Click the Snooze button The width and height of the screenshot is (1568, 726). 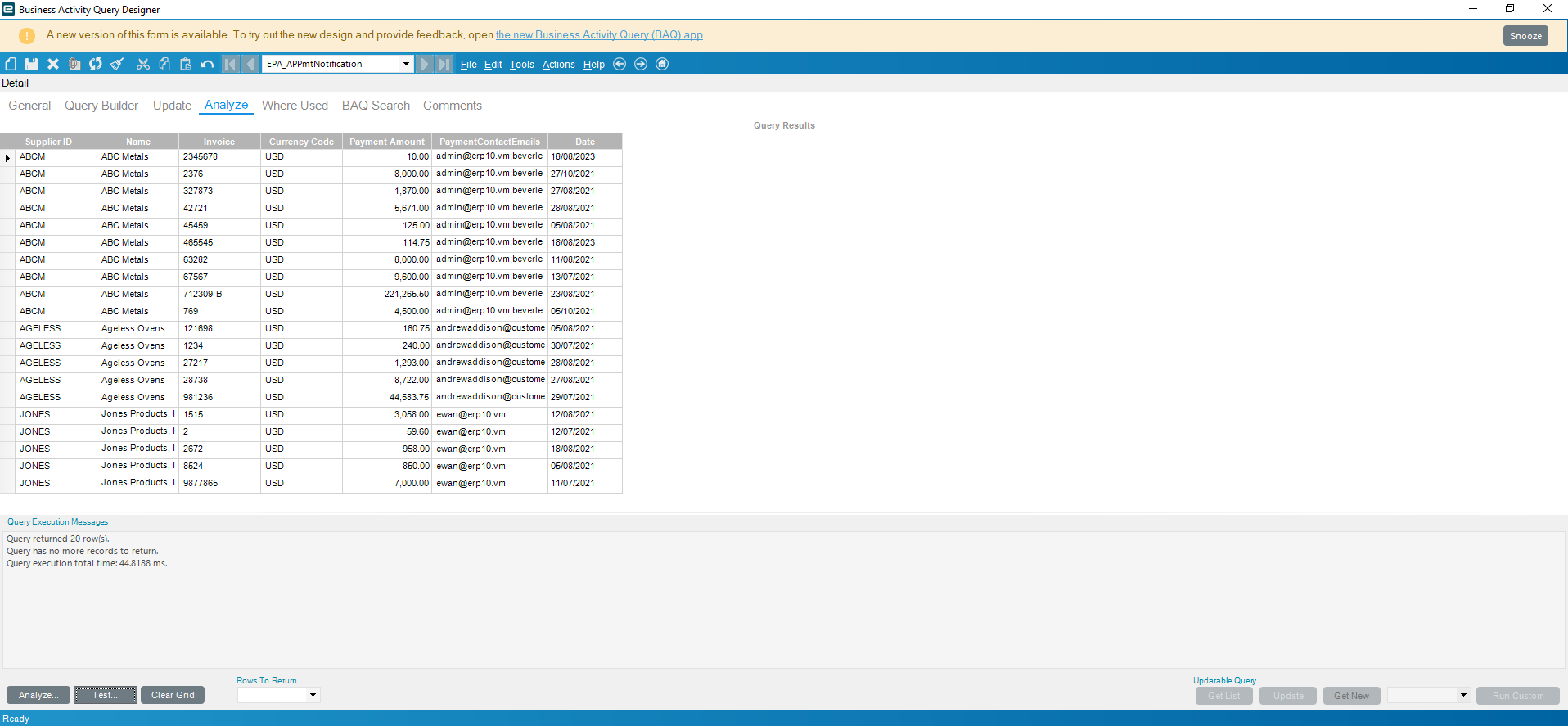coord(1525,36)
